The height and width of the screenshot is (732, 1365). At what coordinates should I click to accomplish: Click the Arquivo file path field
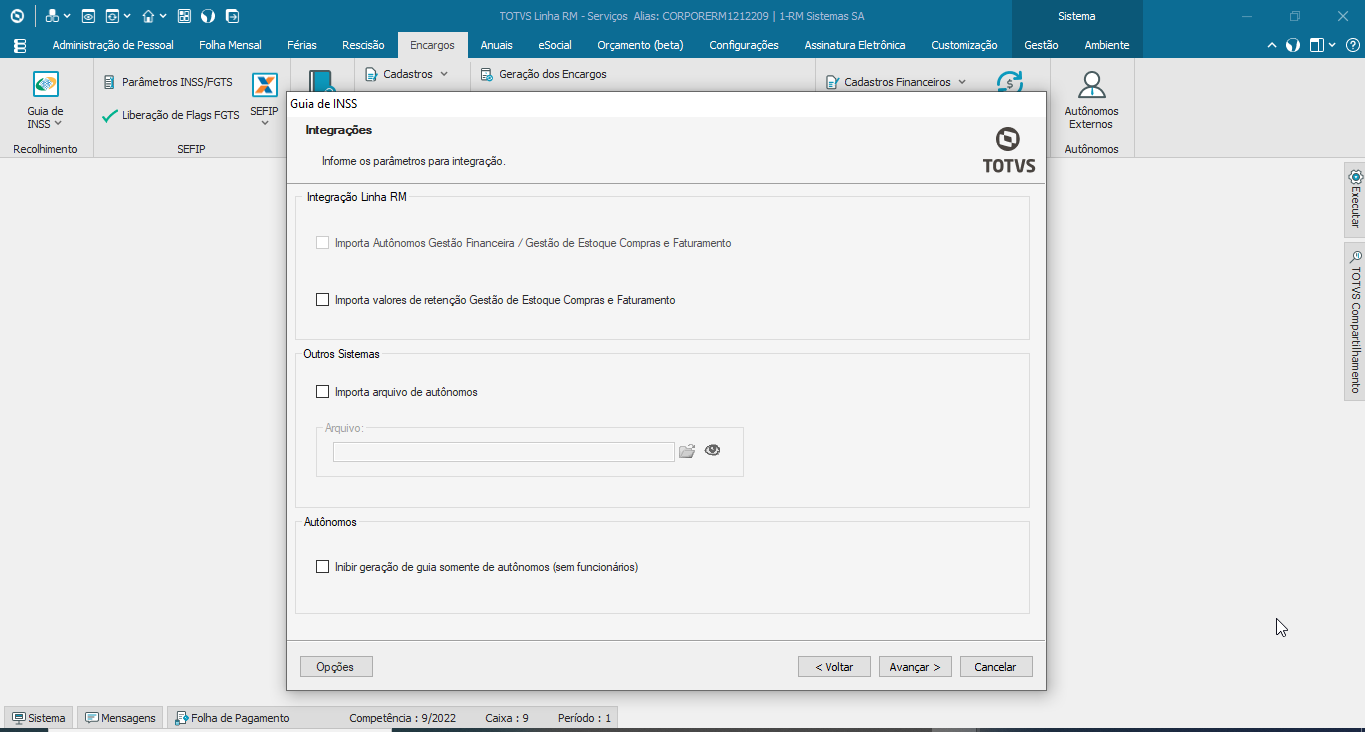click(x=504, y=452)
